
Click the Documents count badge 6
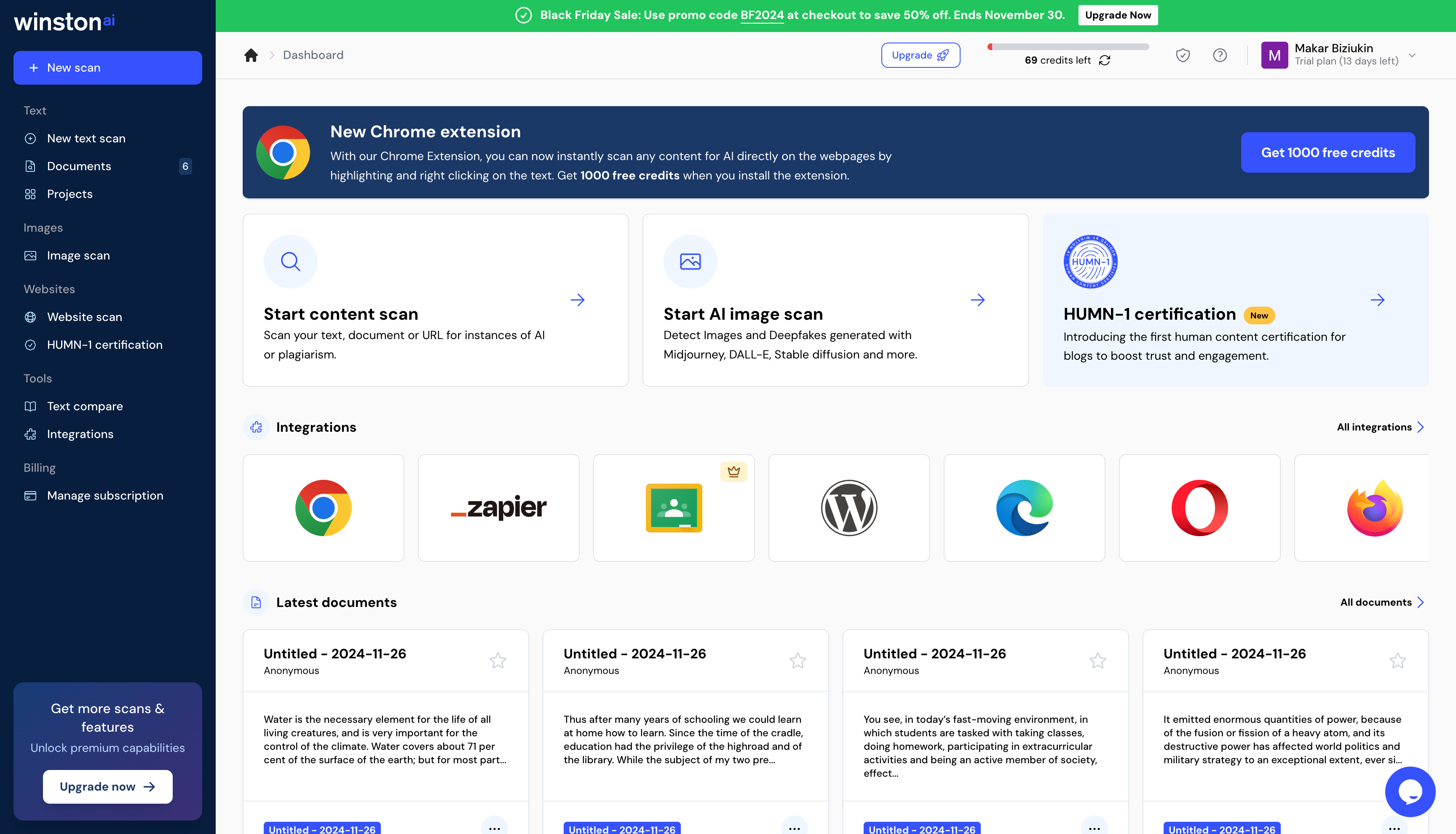pos(185,166)
